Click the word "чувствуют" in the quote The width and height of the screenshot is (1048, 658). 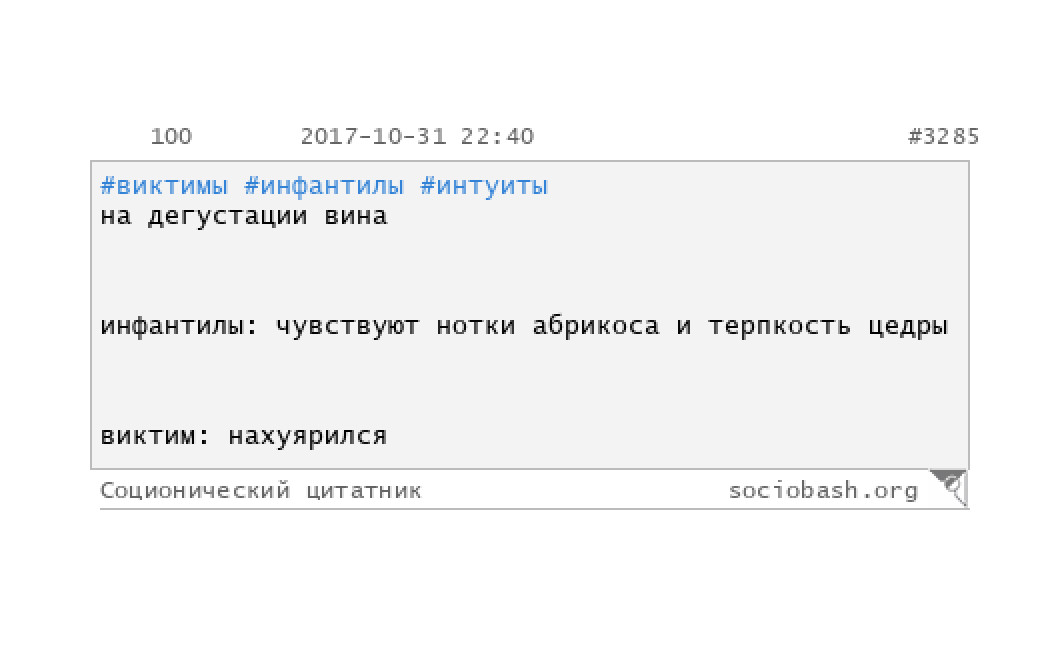tap(348, 327)
